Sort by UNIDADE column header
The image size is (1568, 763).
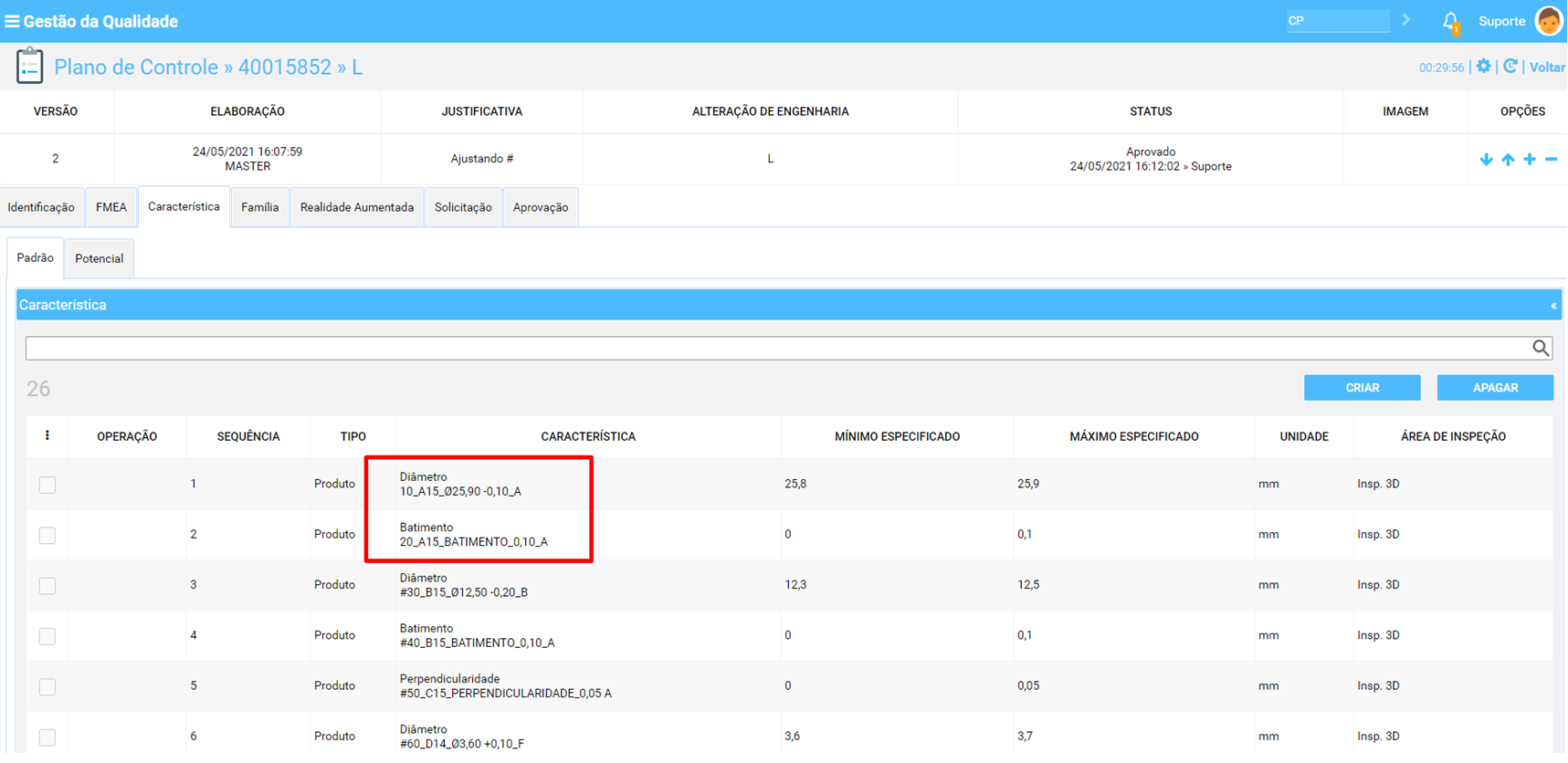[1304, 437]
